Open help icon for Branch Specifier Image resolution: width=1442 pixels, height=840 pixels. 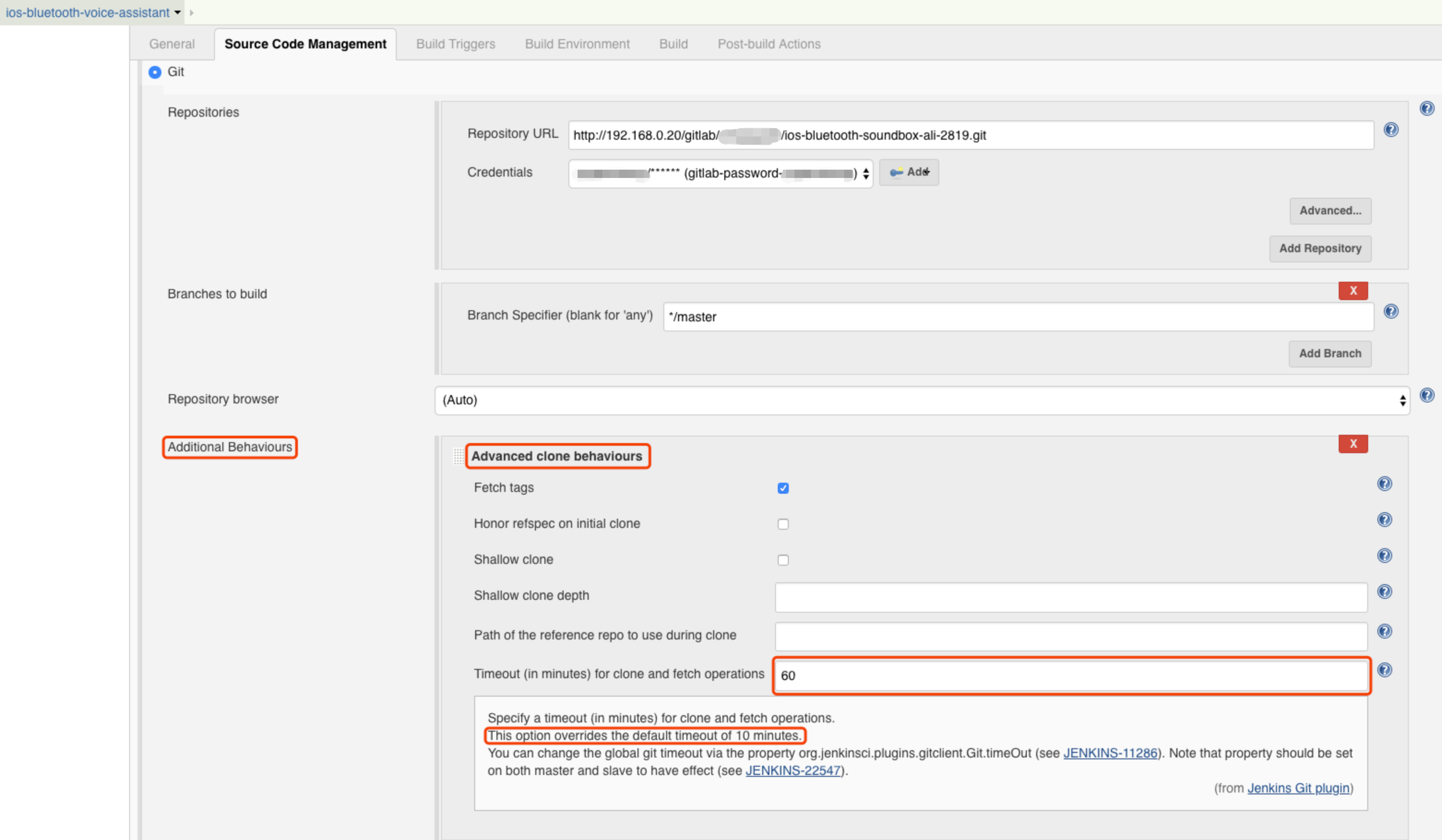tap(1391, 311)
